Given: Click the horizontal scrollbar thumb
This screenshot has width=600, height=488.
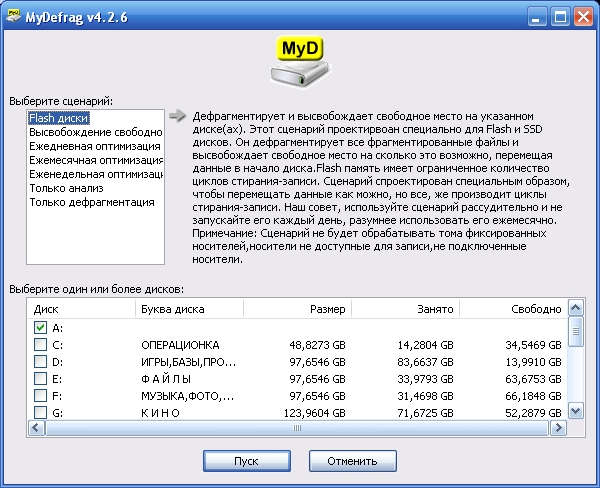Looking at the screenshot, I should click(297, 428).
